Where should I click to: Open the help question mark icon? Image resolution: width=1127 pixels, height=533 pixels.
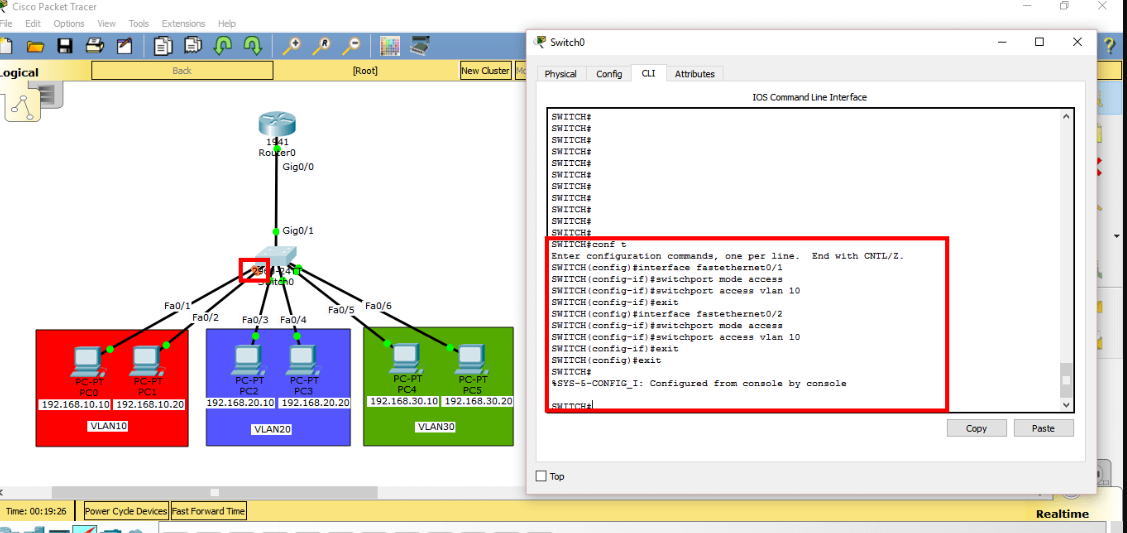(1109, 45)
